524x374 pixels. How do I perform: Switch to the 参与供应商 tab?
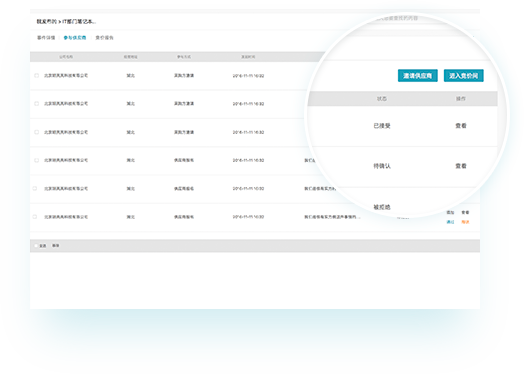click(75, 38)
